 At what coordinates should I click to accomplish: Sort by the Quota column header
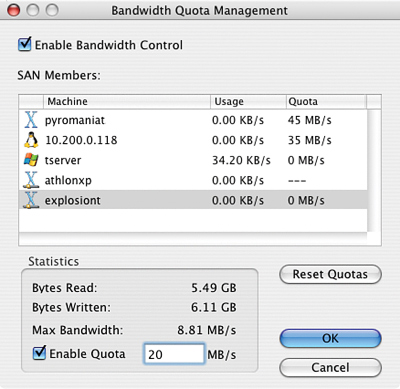(326, 101)
